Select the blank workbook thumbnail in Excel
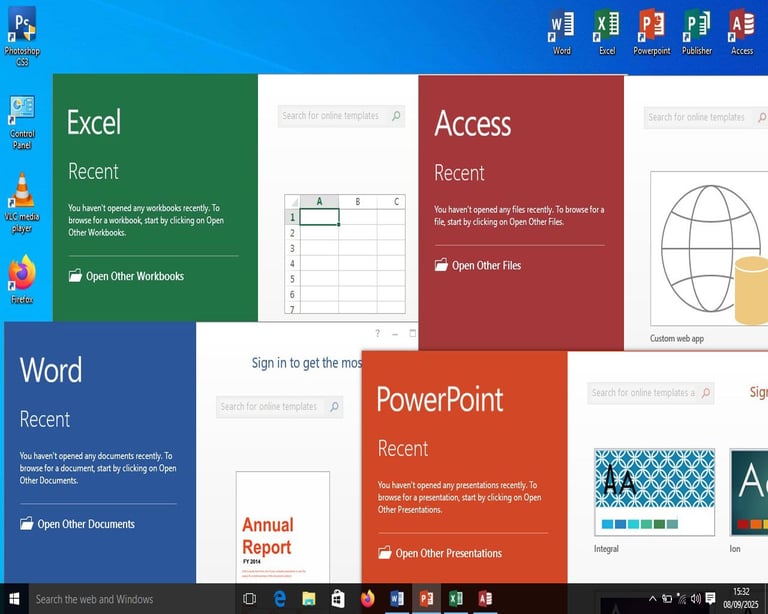 (345, 254)
